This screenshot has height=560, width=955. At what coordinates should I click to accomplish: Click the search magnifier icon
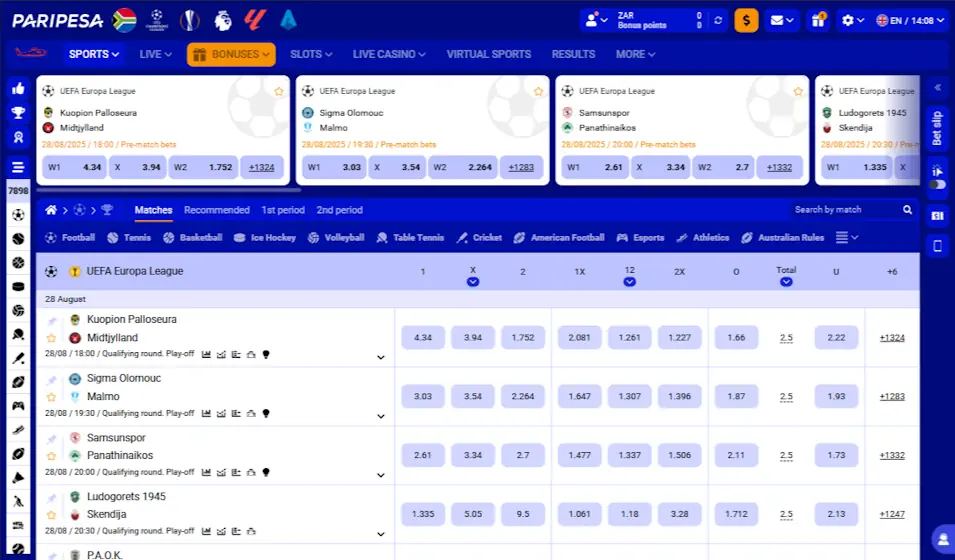[907, 210]
